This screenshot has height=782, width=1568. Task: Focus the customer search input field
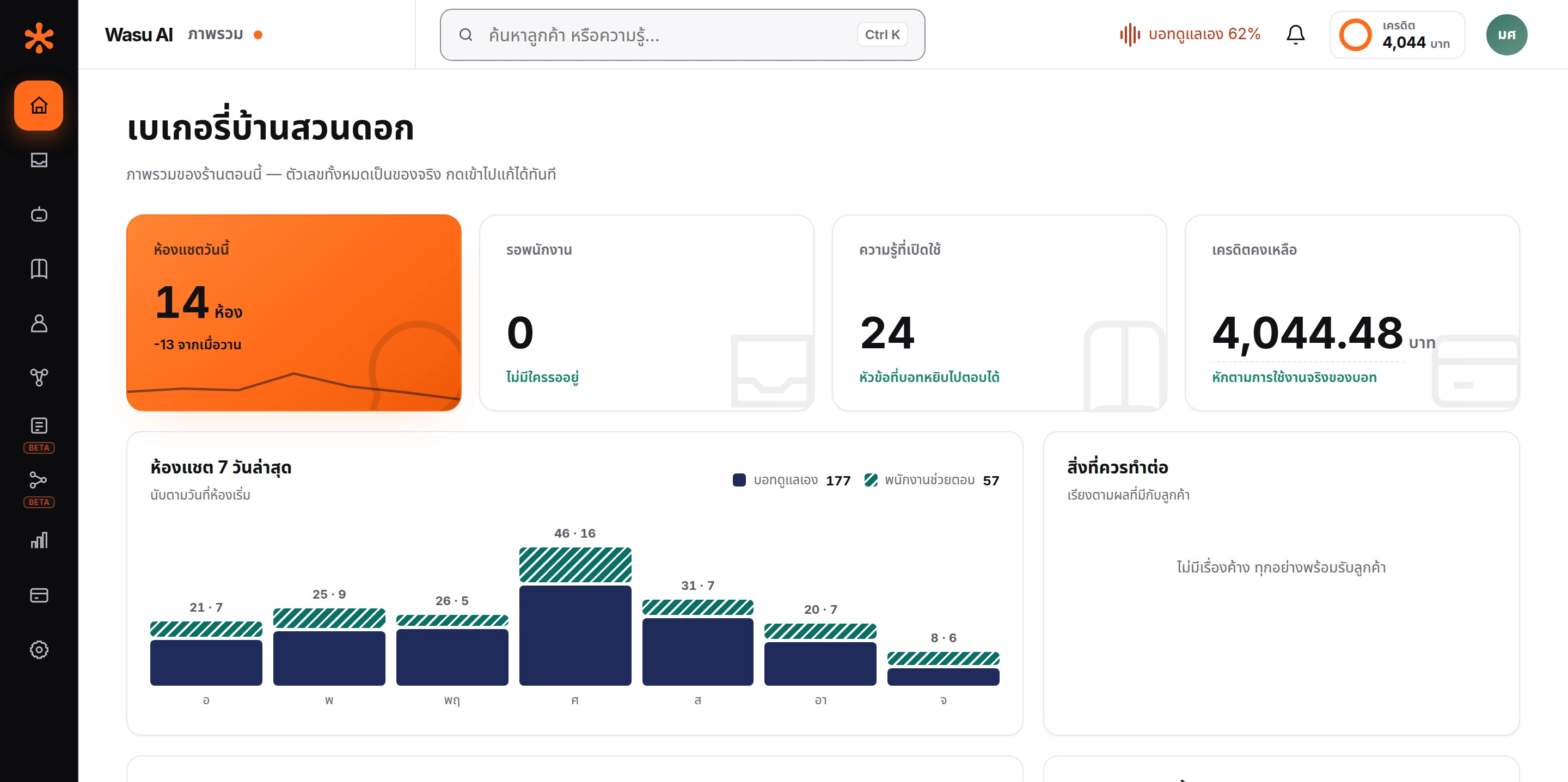coord(682,35)
